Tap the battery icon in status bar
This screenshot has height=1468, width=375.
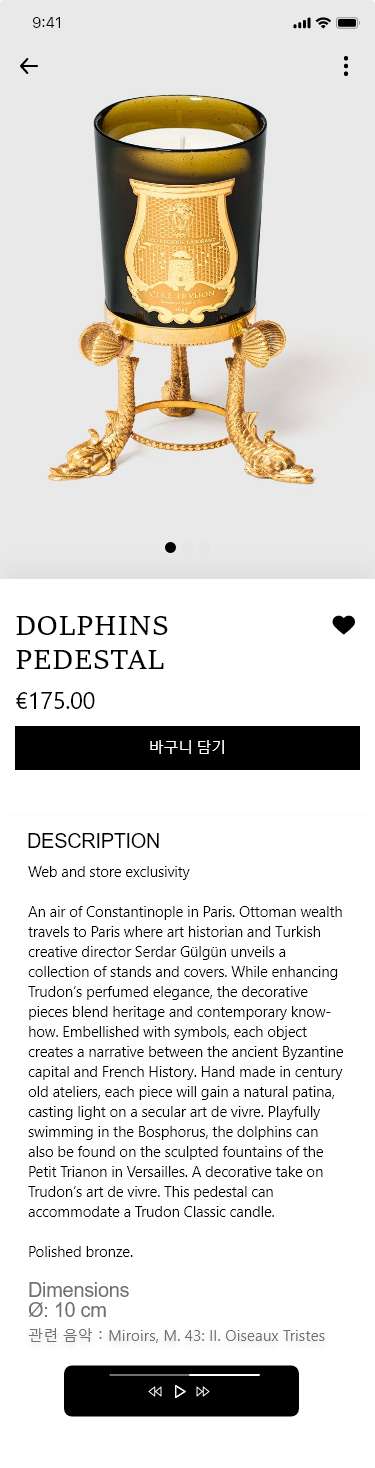coord(348,22)
